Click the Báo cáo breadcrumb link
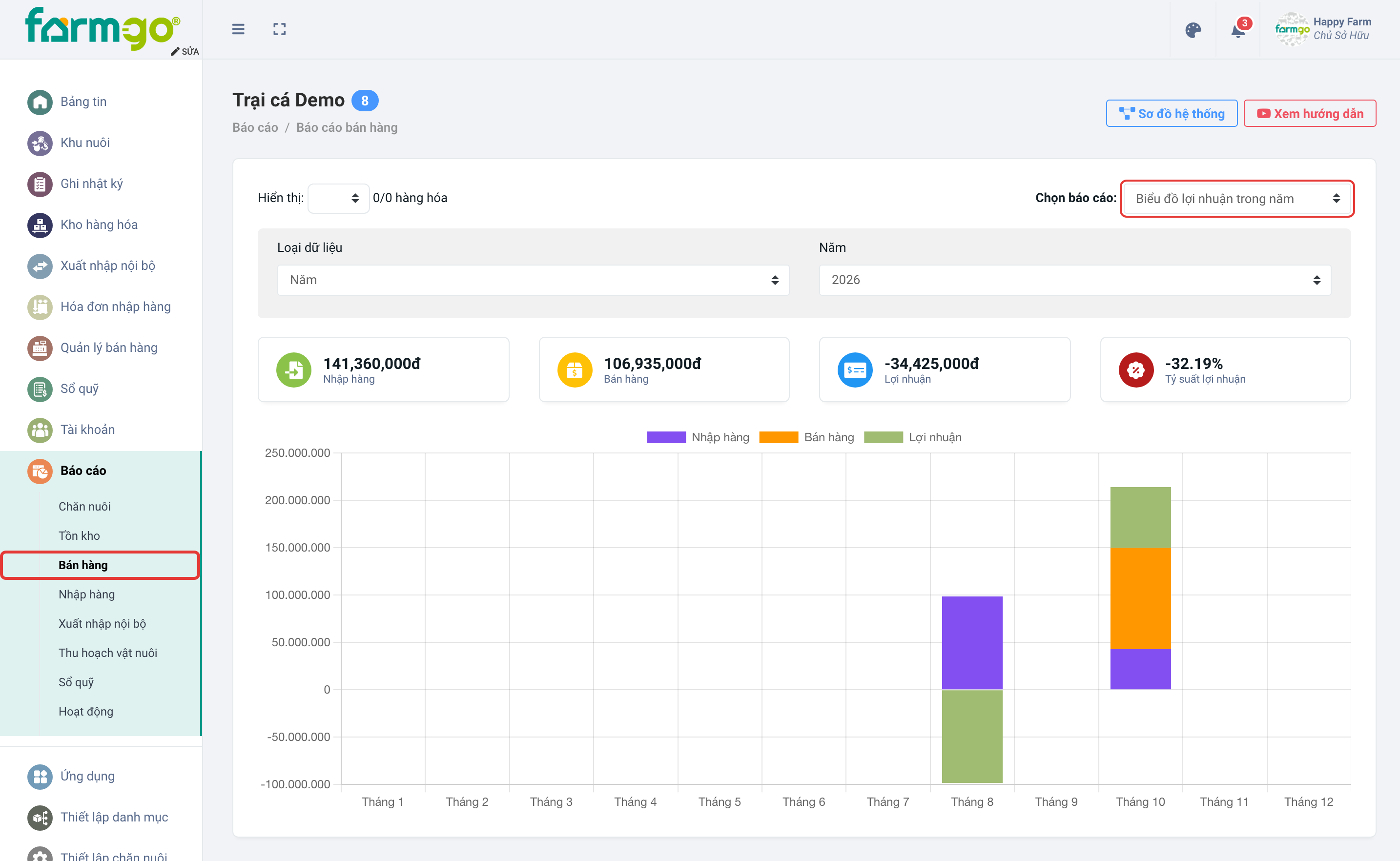1400x861 pixels. [255, 127]
